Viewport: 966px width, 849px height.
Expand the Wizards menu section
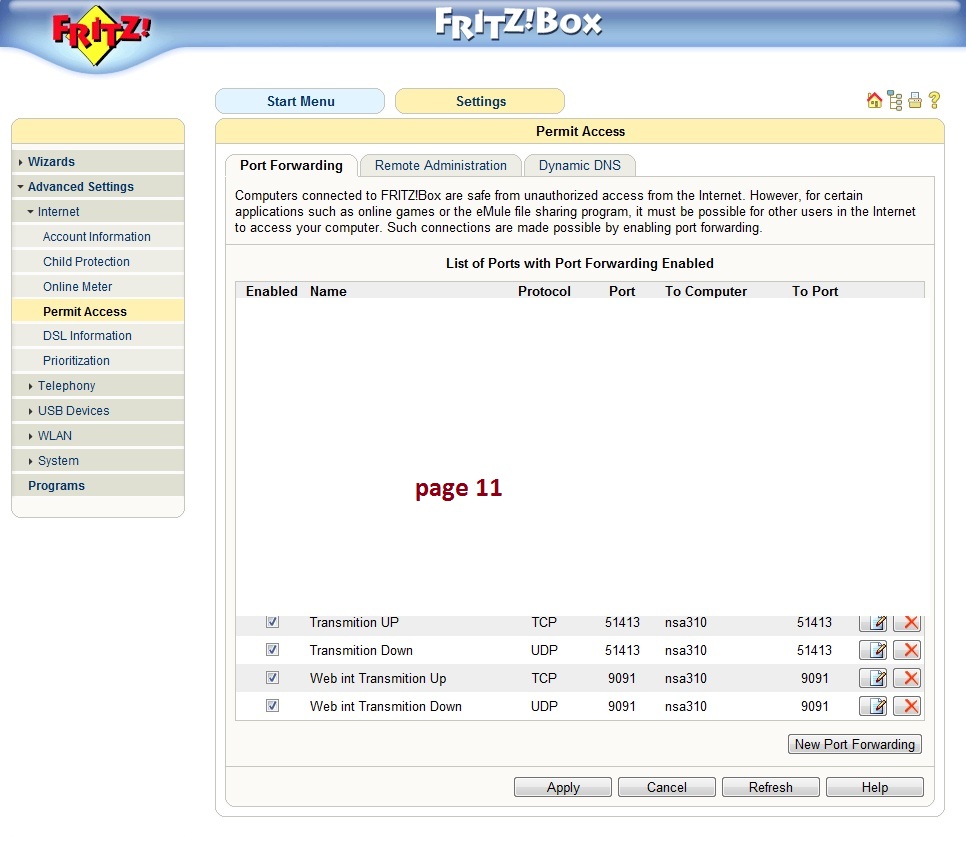98,161
